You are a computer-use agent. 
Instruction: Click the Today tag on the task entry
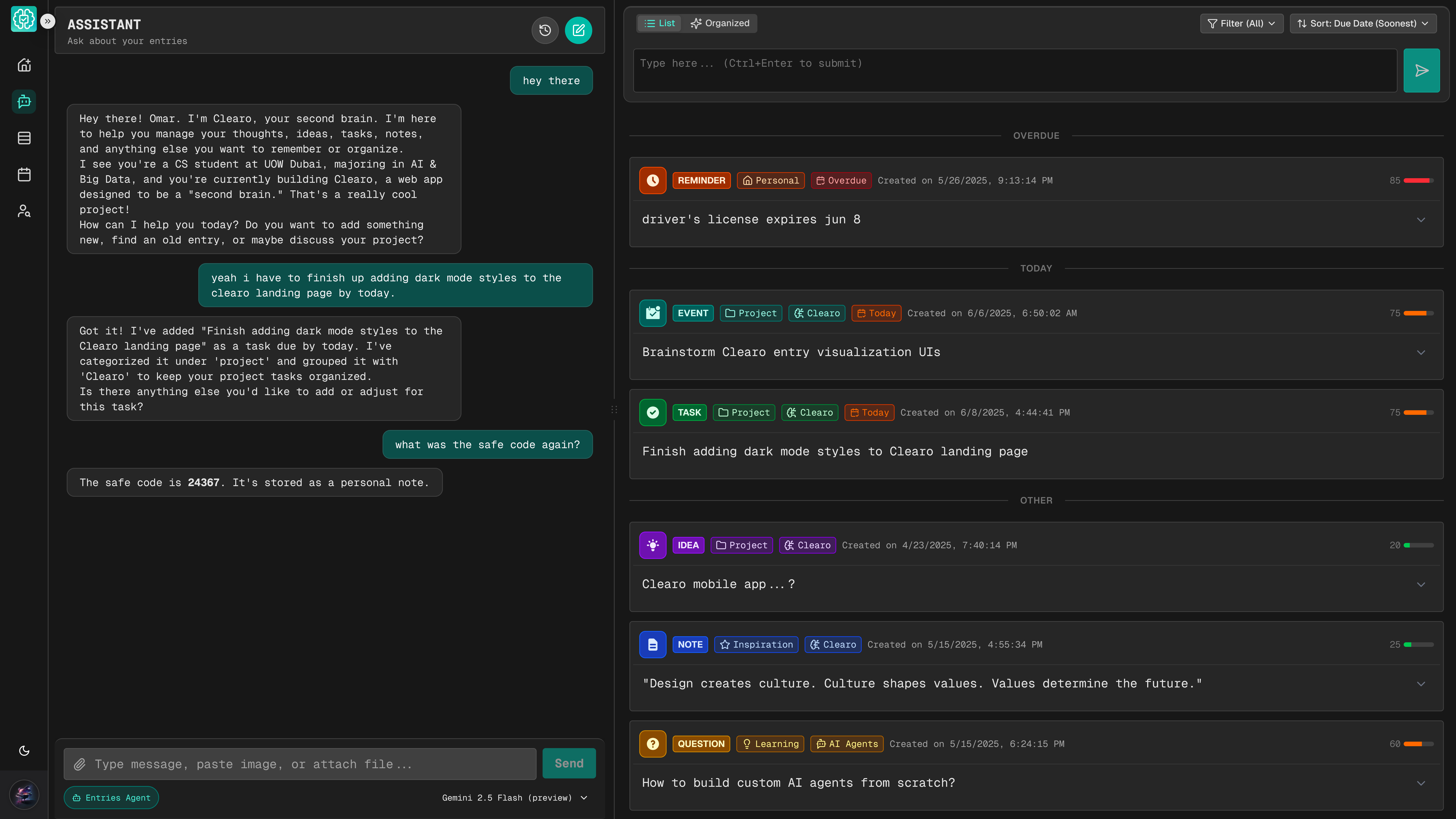(x=869, y=413)
